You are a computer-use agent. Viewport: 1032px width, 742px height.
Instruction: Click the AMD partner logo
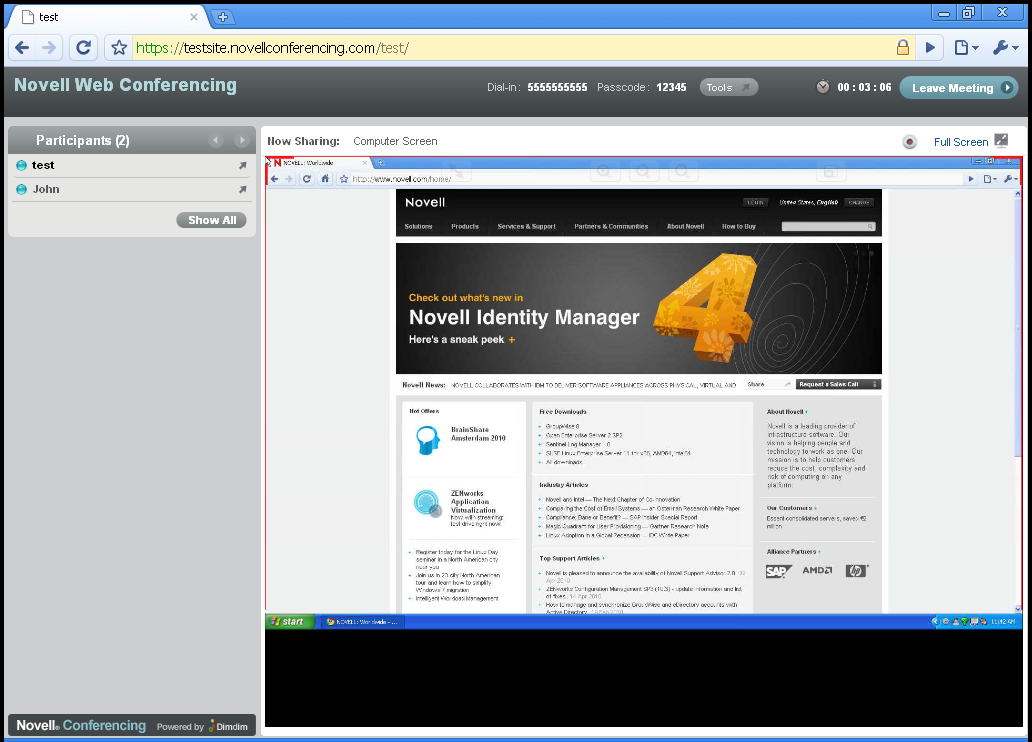[817, 570]
